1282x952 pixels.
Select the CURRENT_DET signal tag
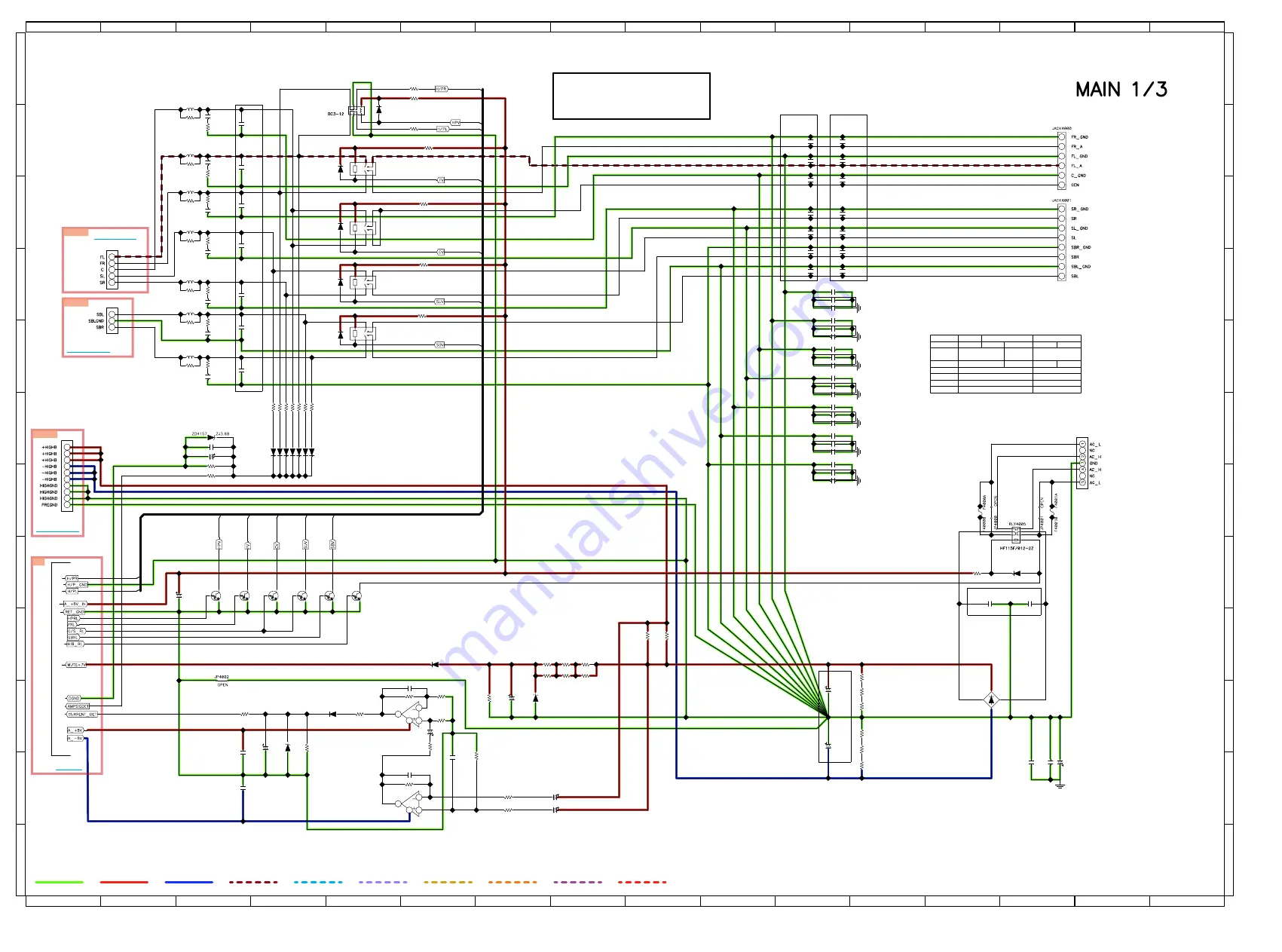pyautogui.click(x=81, y=715)
